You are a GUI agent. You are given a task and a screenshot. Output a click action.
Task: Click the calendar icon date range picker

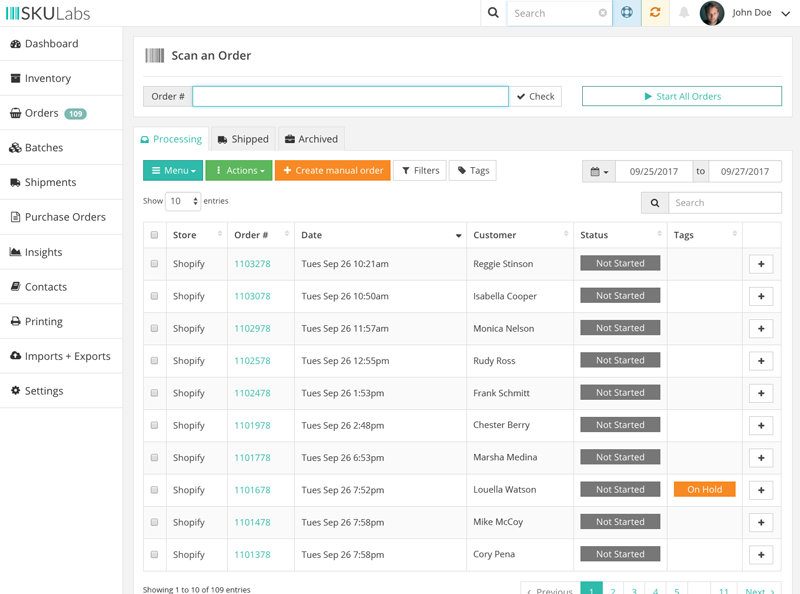[x=599, y=171]
